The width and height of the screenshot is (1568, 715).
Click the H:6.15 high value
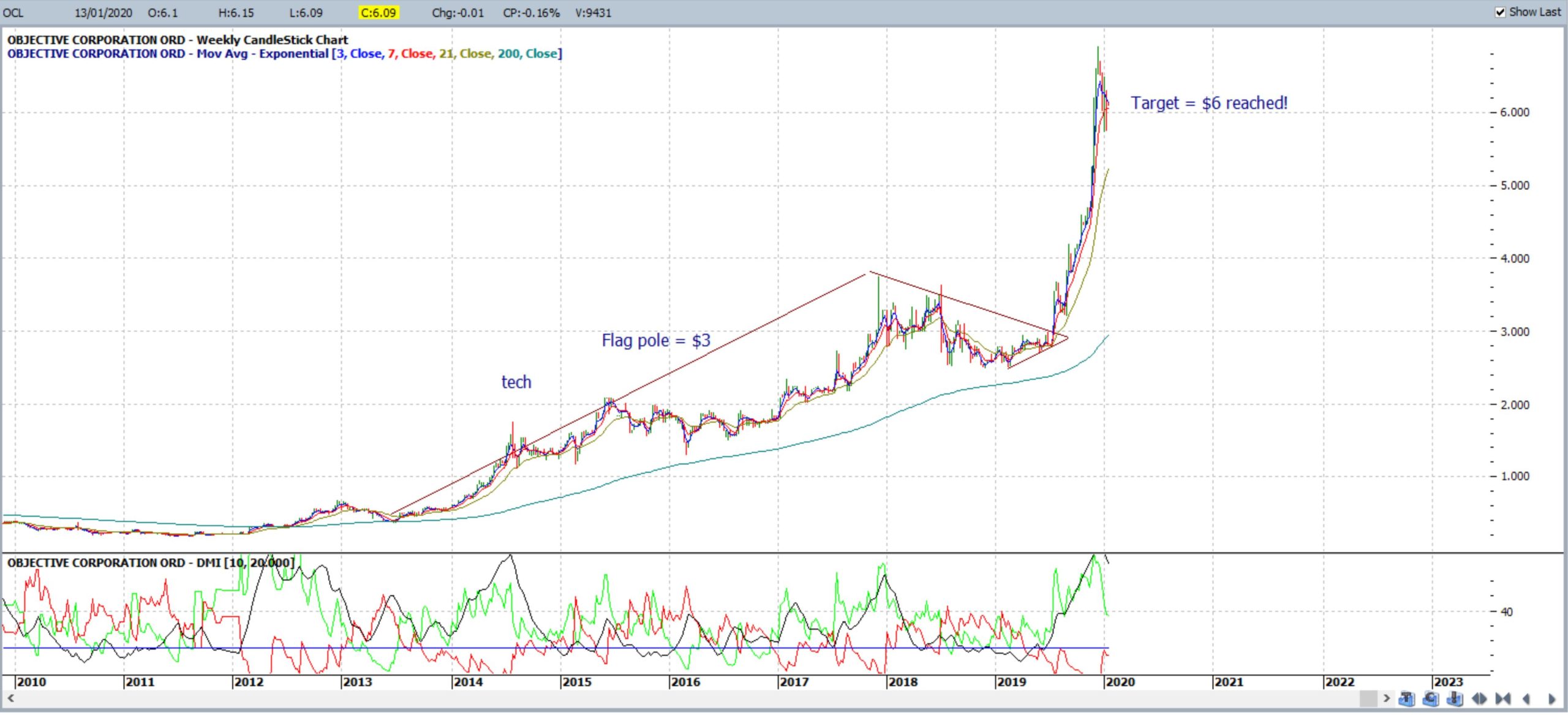tap(236, 13)
